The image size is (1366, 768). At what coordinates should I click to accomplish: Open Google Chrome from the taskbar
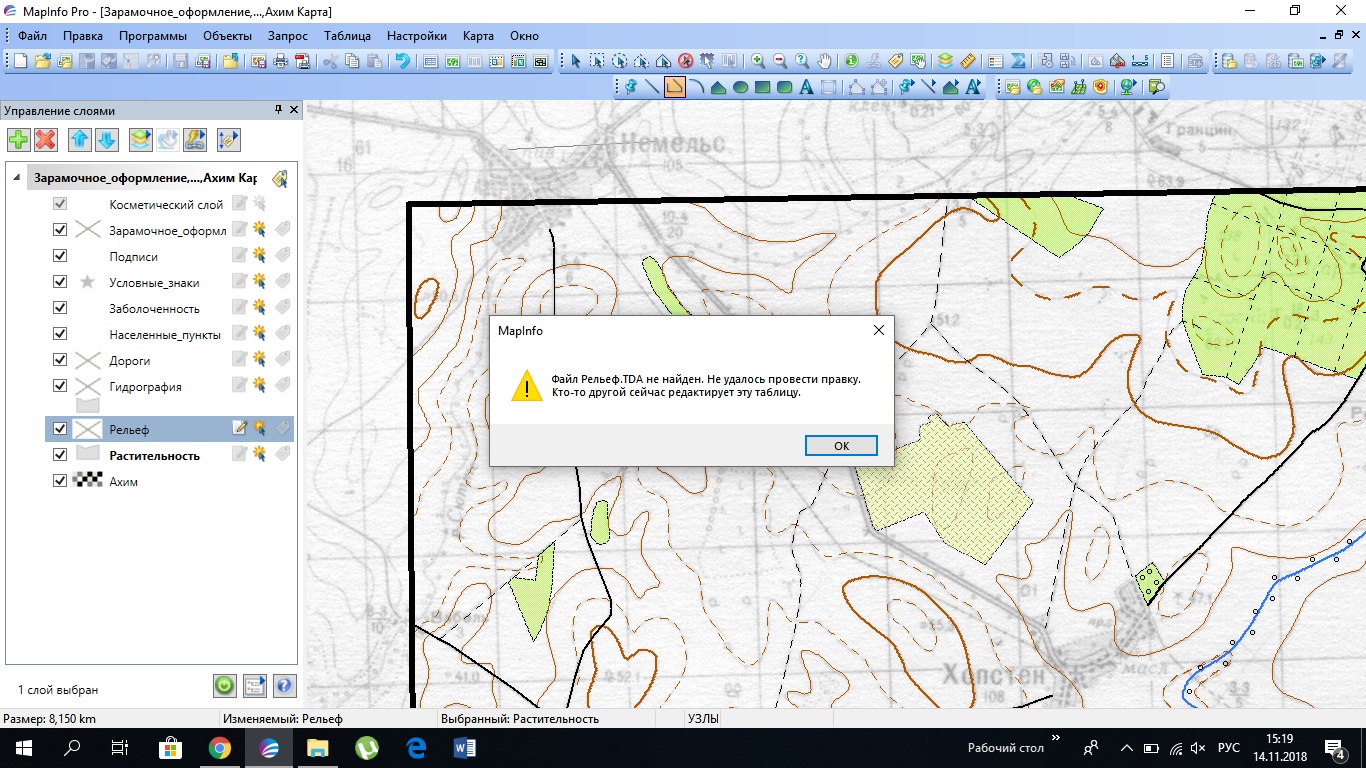pos(220,748)
